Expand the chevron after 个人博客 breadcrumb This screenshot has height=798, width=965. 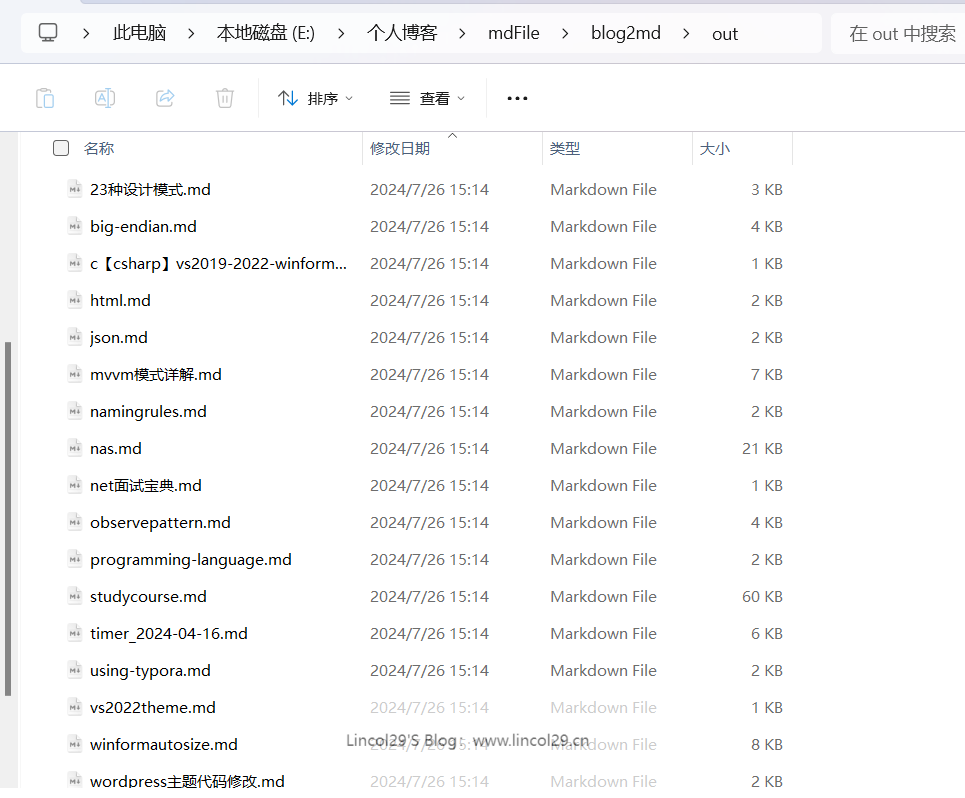point(462,33)
